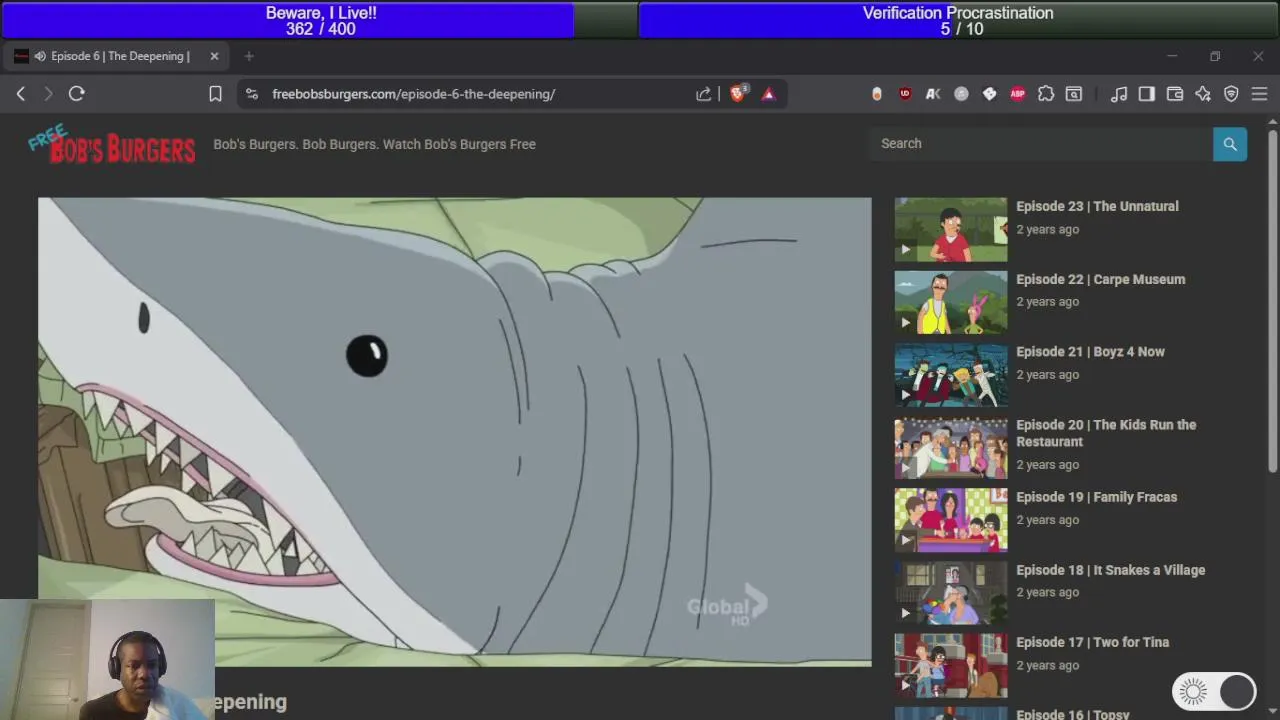Open Brave Rewards triangle icon
Viewport: 1280px width, 720px height.
[769, 94]
